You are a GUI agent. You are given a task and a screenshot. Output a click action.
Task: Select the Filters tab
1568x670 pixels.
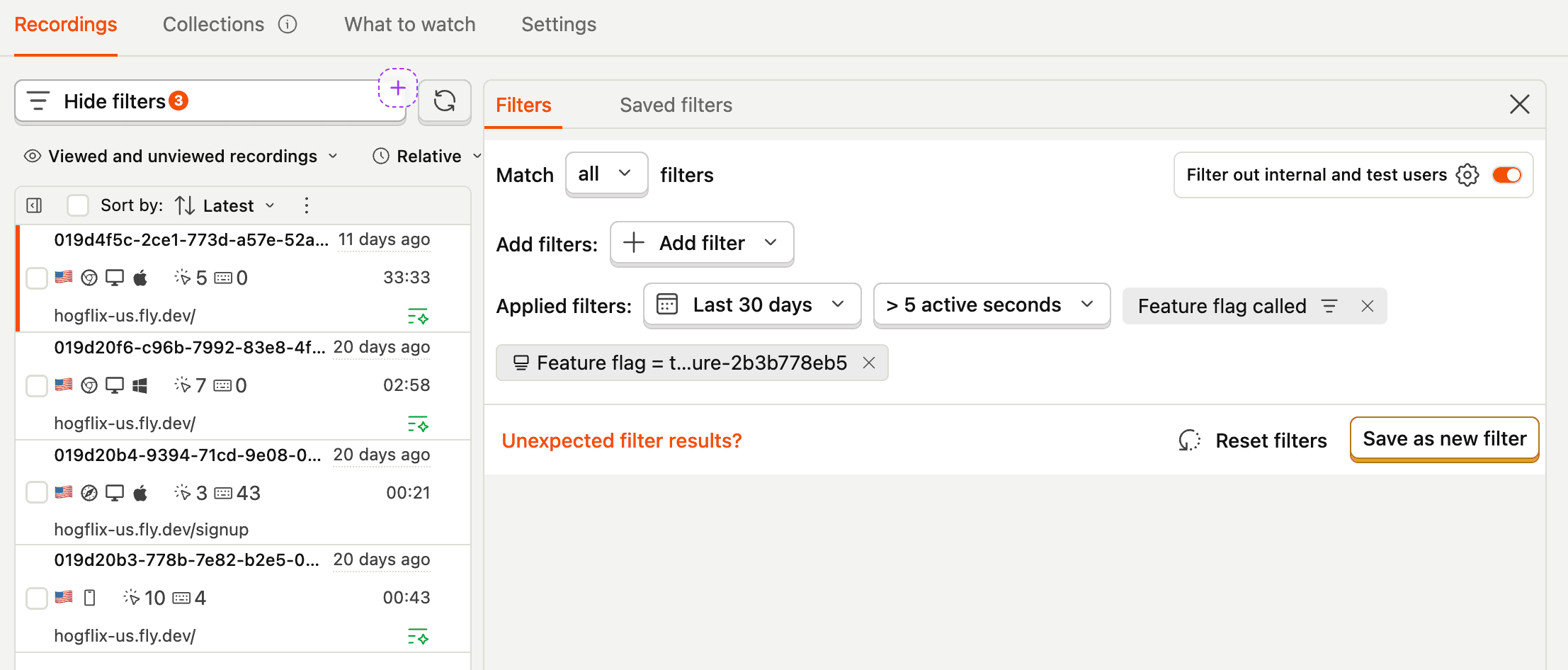[523, 105]
